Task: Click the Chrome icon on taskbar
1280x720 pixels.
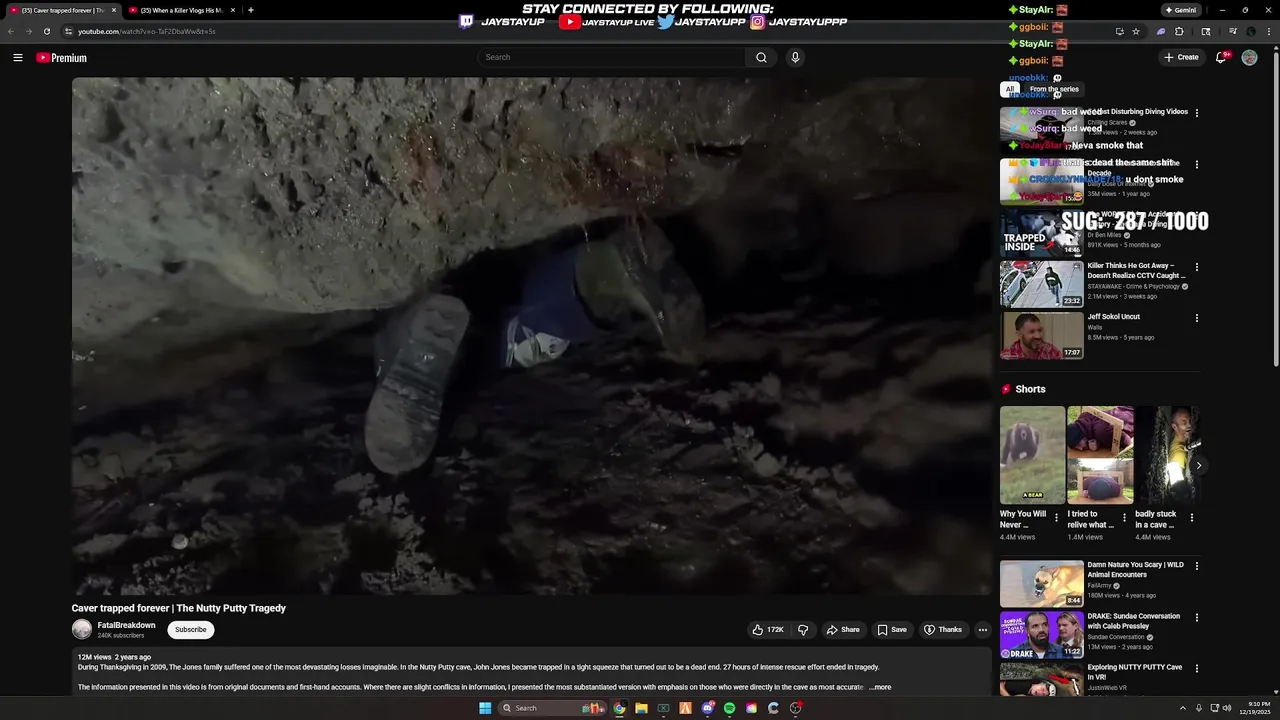Action: [x=619, y=708]
